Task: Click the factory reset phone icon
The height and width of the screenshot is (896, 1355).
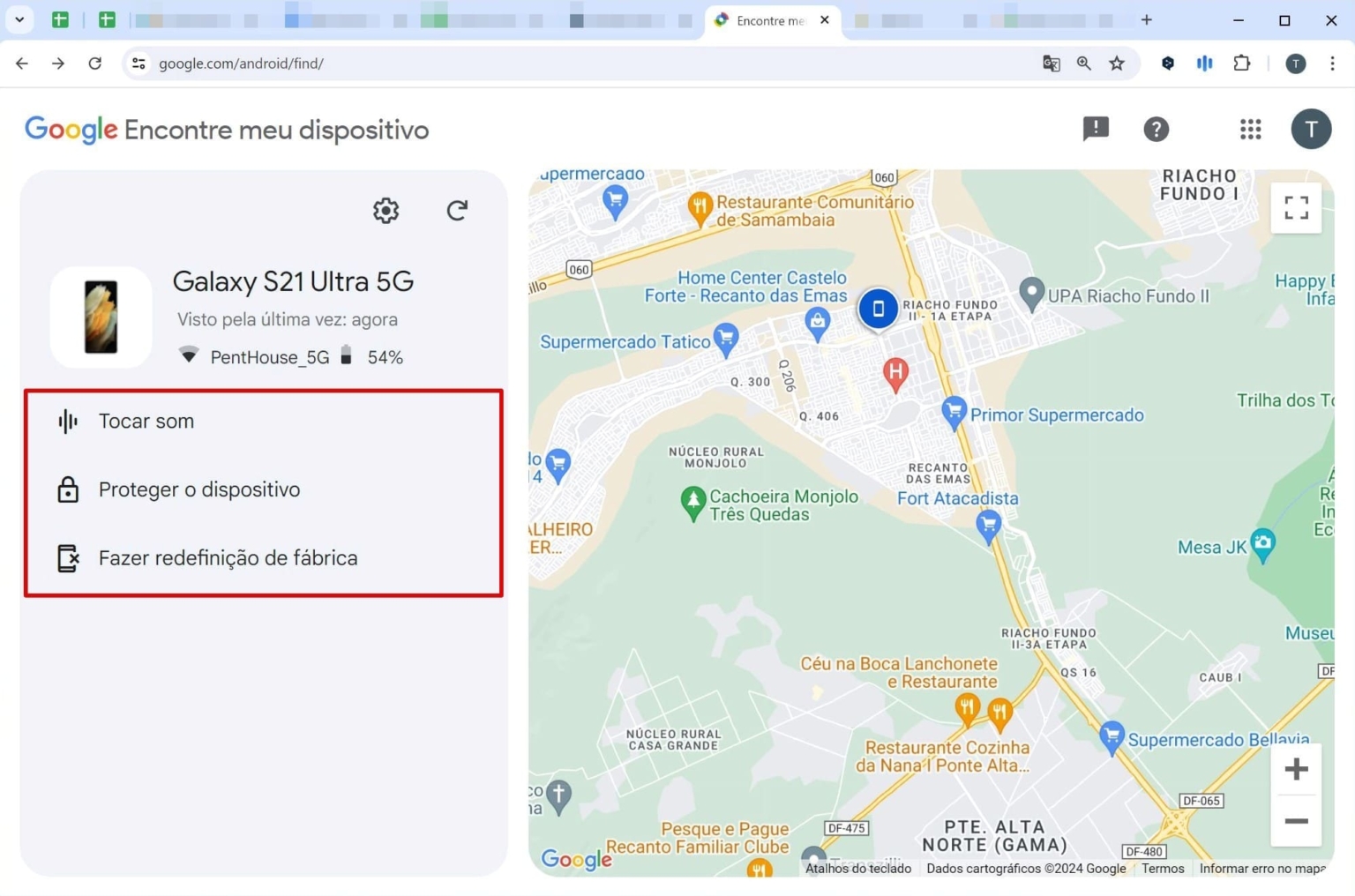Action: point(67,558)
